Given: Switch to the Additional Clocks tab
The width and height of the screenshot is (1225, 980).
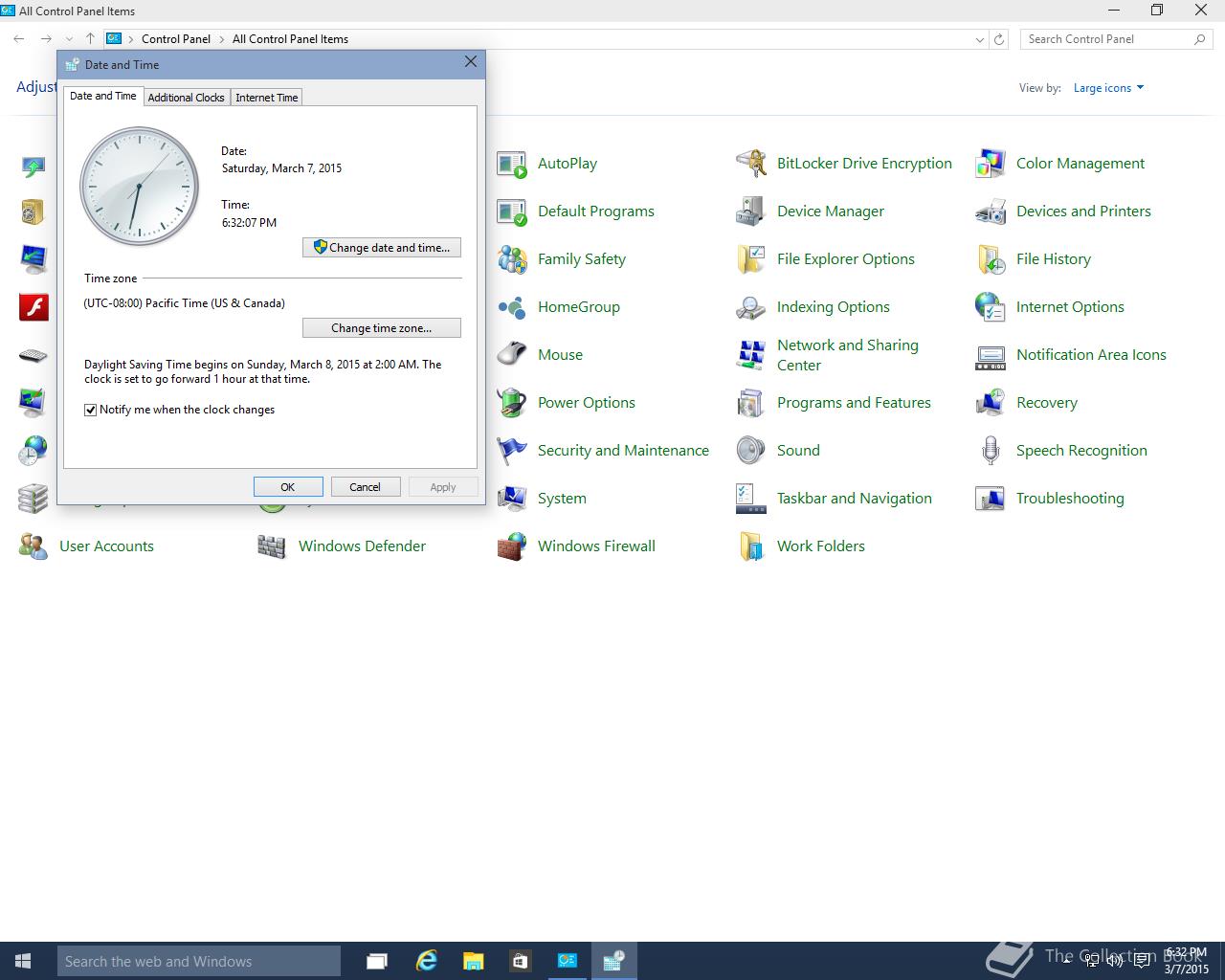Looking at the screenshot, I should pyautogui.click(x=186, y=98).
